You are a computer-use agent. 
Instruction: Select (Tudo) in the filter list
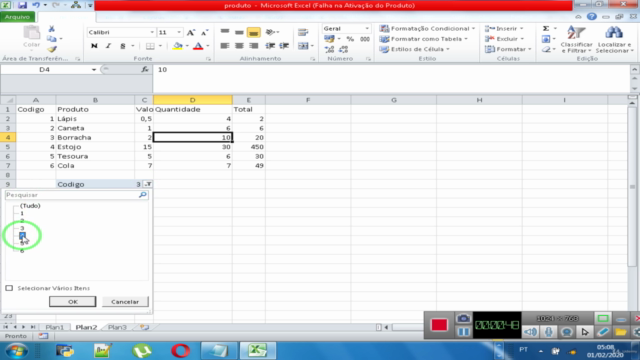tap(30, 206)
